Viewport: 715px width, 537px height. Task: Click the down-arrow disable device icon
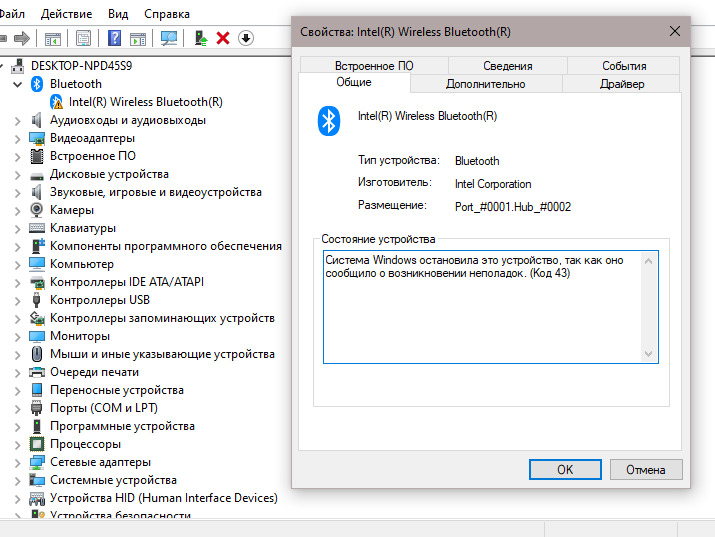click(246, 38)
